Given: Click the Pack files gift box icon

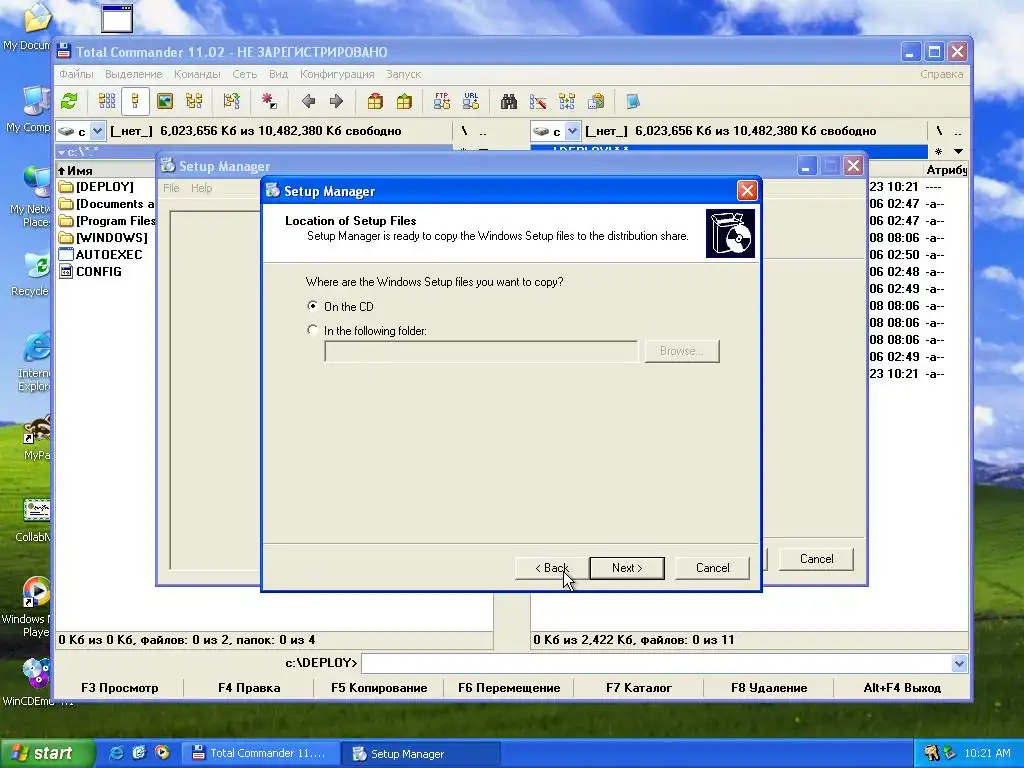Looking at the screenshot, I should [375, 101].
